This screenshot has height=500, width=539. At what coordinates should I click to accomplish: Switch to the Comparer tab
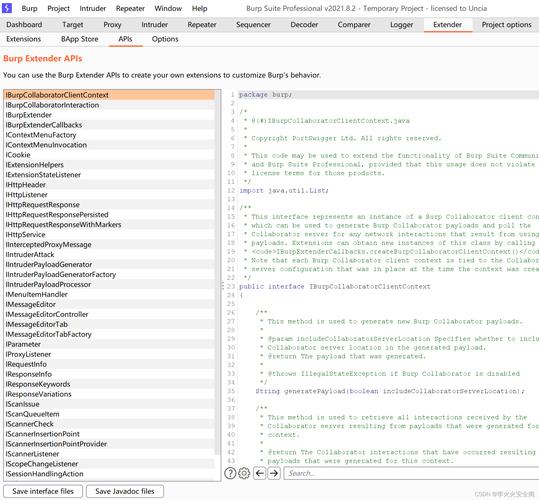click(x=354, y=25)
